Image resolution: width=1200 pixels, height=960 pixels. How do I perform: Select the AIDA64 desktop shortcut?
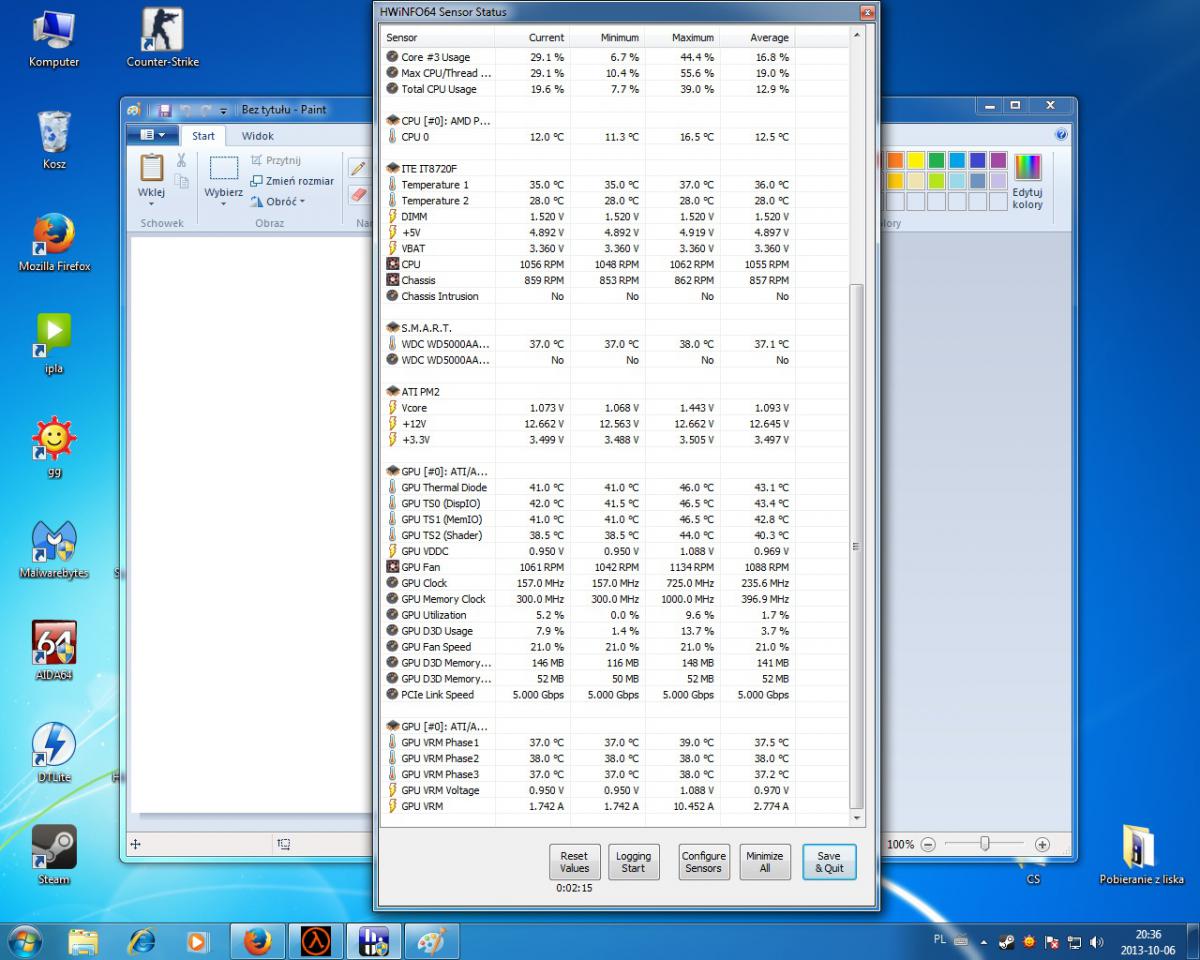(x=54, y=651)
